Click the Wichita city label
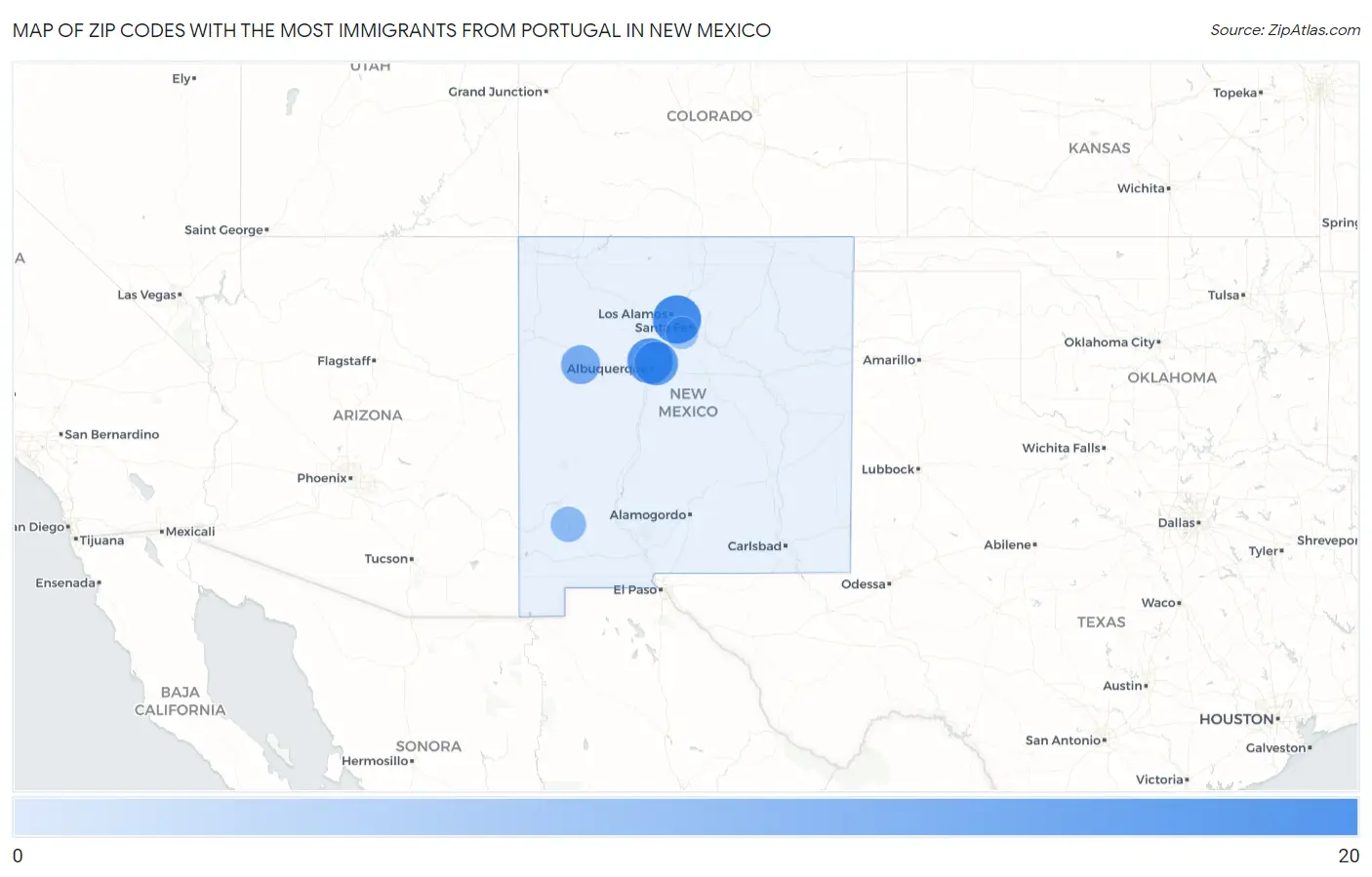The width and height of the screenshot is (1372, 877). pos(1142,188)
